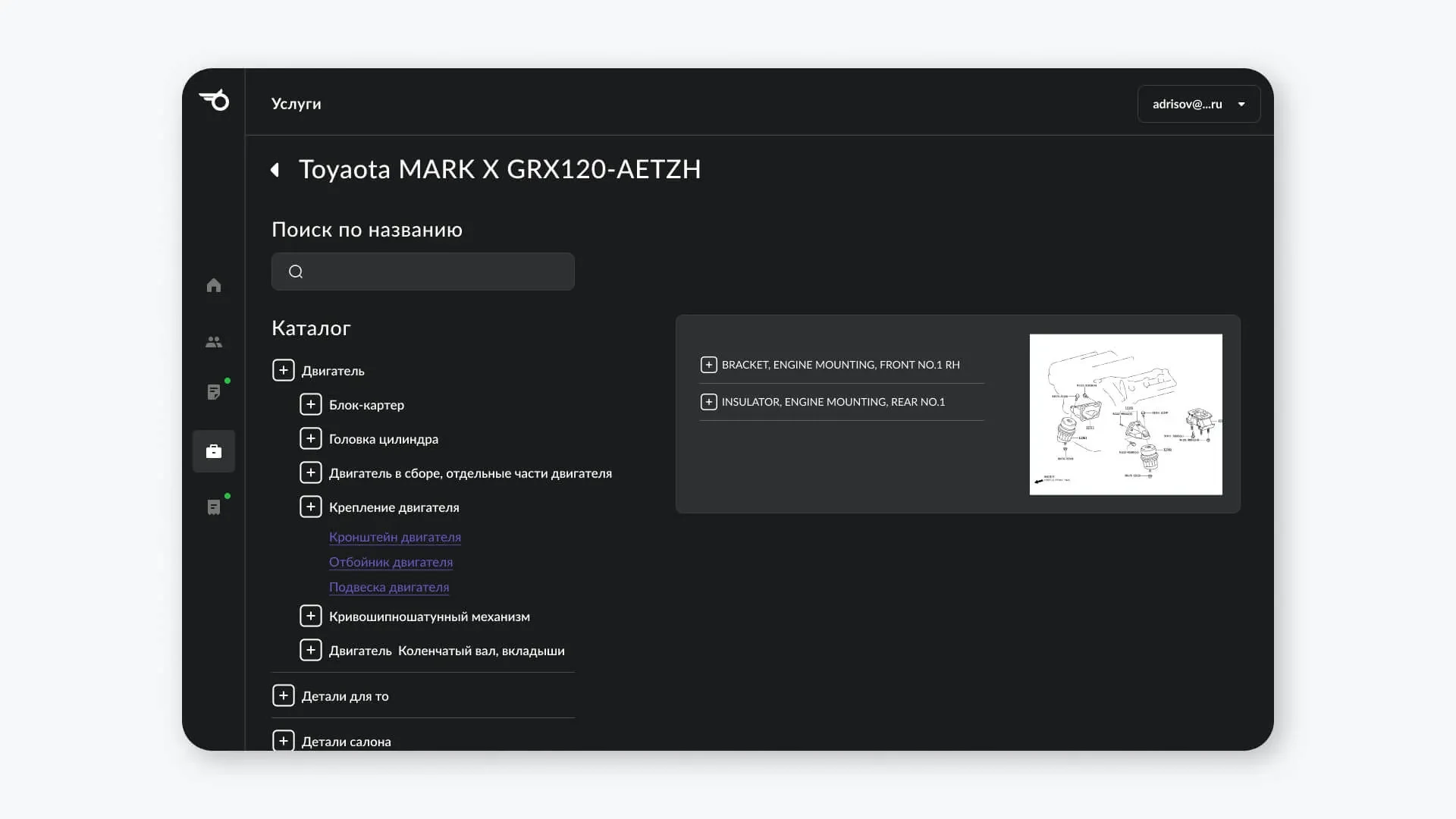Click into the search by name field
This screenshot has height=819, width=1456.
click(423, 271)
